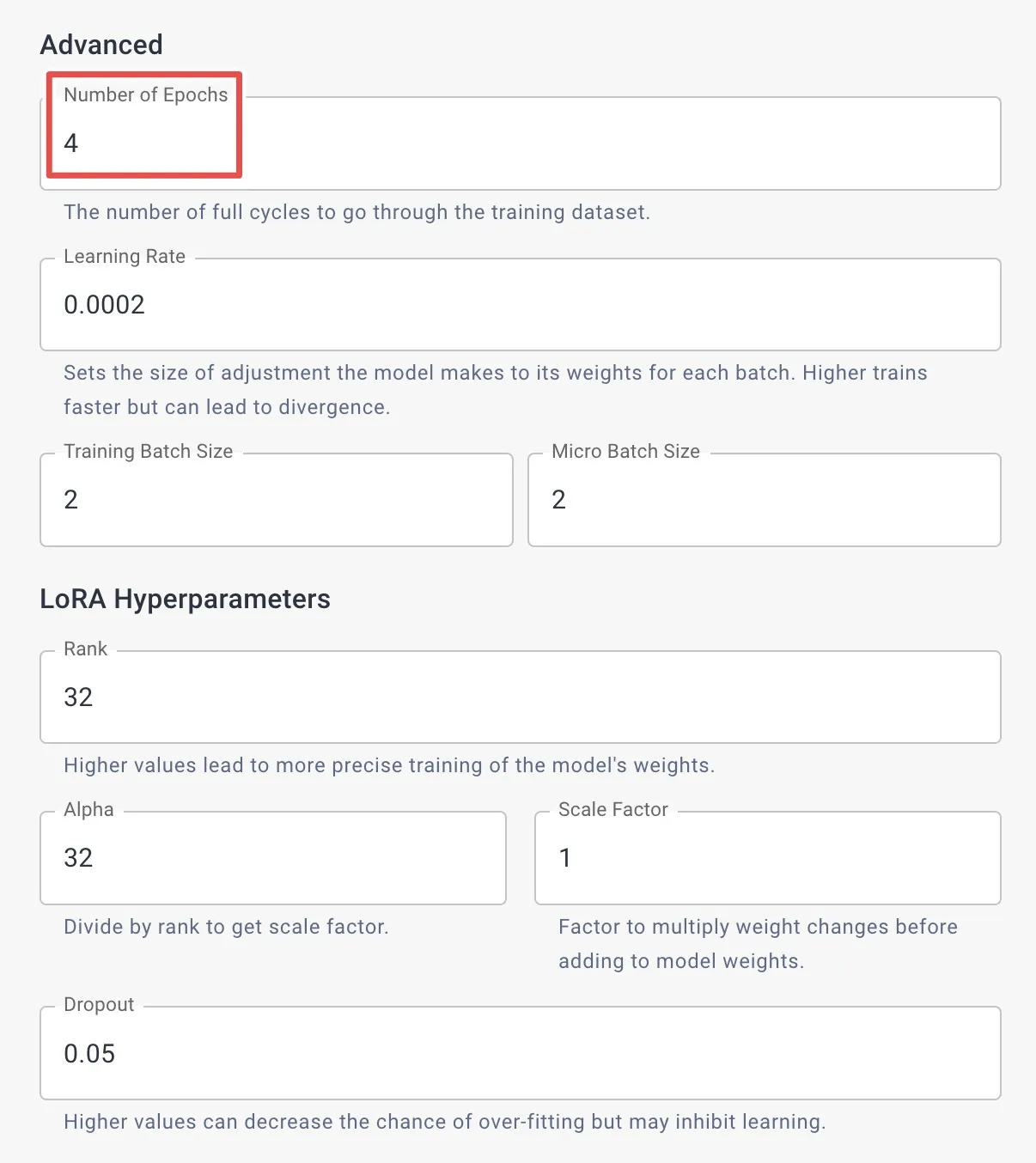
Task: Click the 'Micro Batch Size' field label
Action: tap(626, 452)
